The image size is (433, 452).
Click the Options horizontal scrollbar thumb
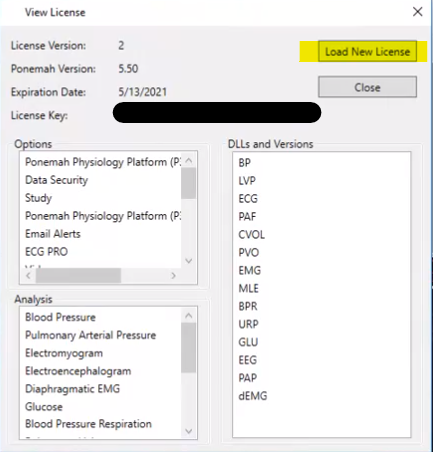[78, 276]
